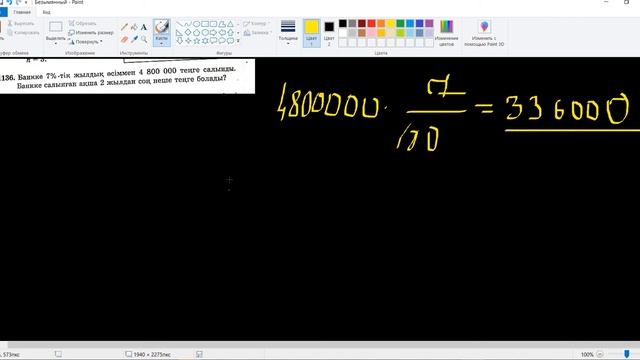Pick the purple palette swatch
Image resolution: width=640 pixels, height=360 pixels.
(x=429, y=23)
